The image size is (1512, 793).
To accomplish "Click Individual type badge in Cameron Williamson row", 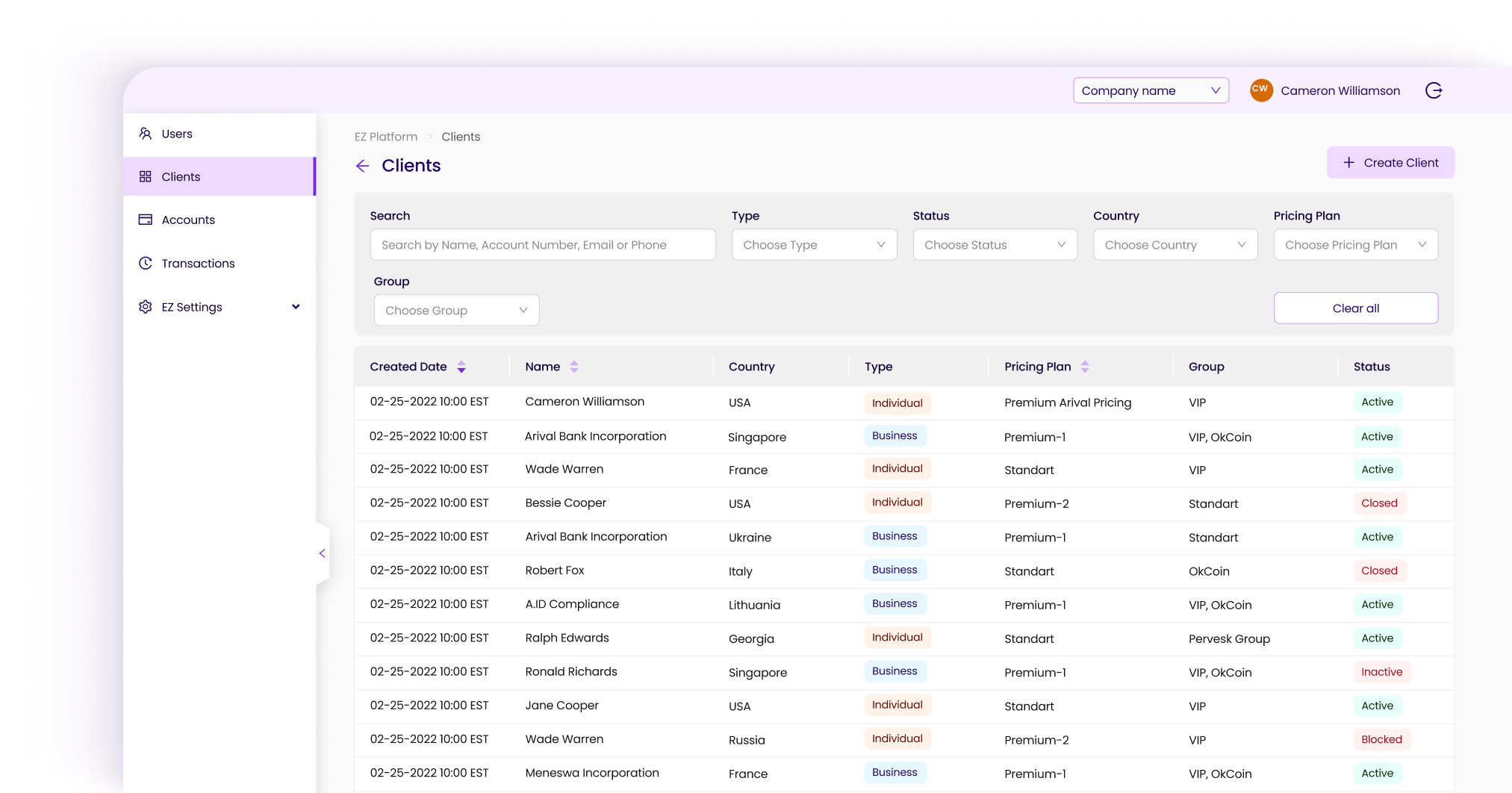I will 897,403.
